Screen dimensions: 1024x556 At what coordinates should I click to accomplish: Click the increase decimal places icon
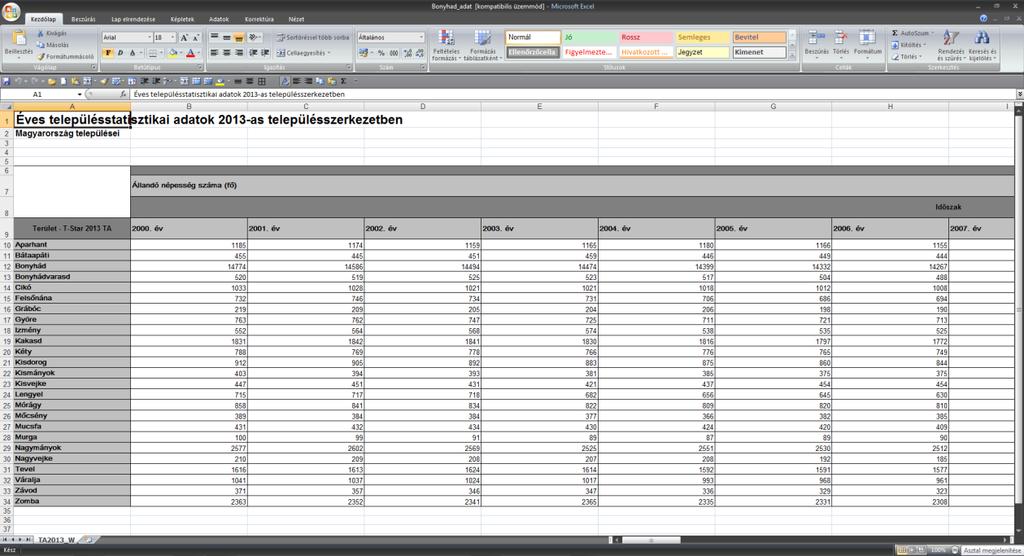click(x=408, y=53)
